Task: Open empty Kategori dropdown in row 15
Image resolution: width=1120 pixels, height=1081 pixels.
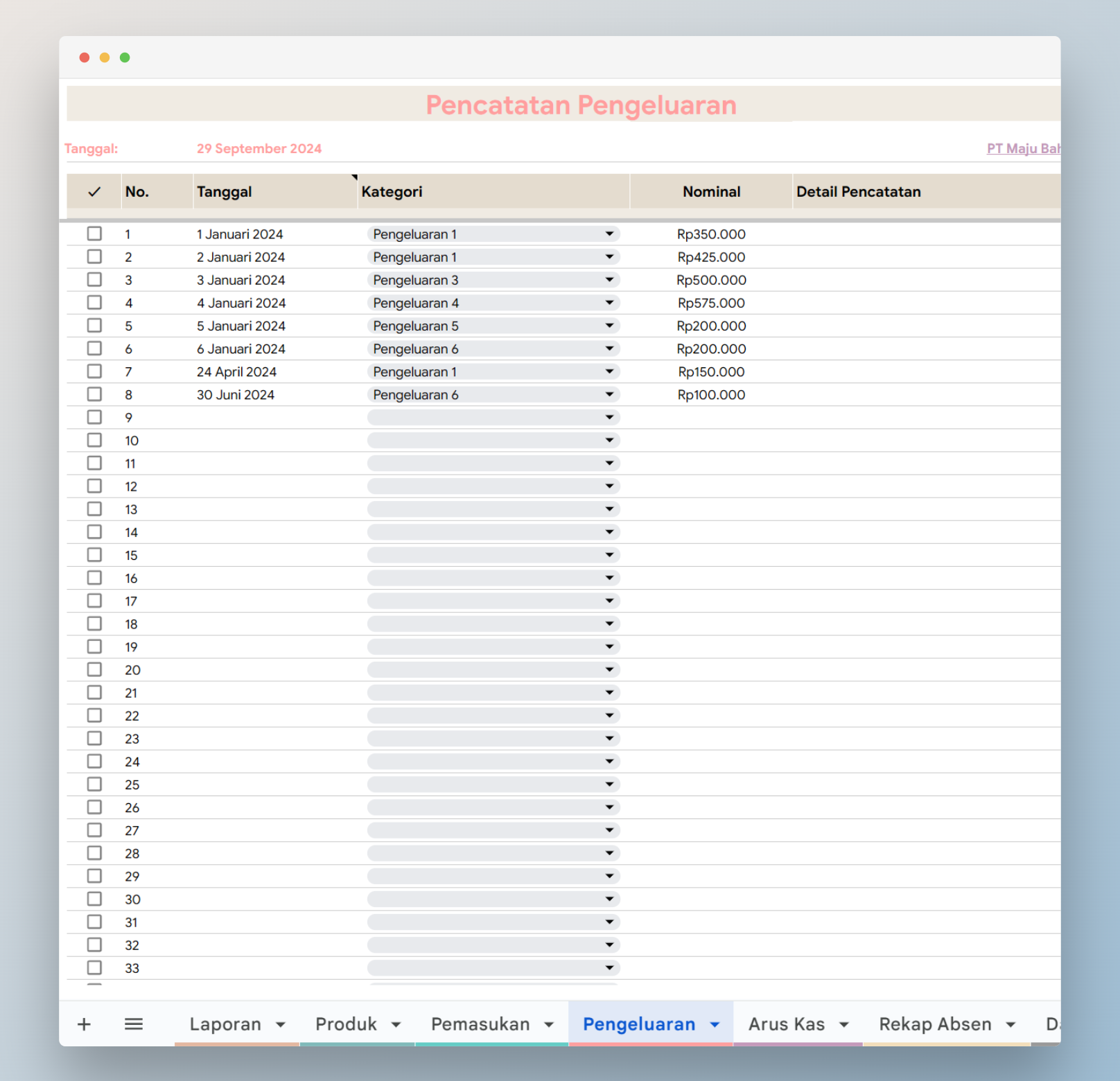Action: 493,555
